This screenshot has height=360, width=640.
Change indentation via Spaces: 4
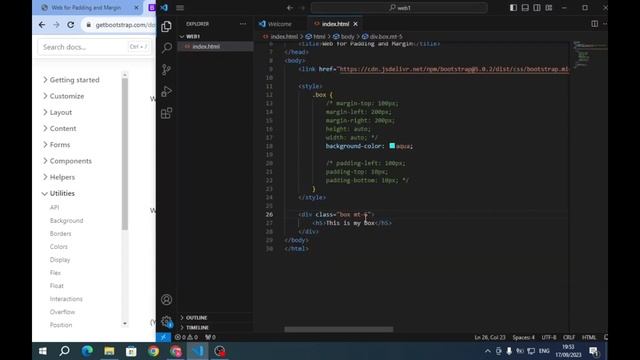click(523, 337)
